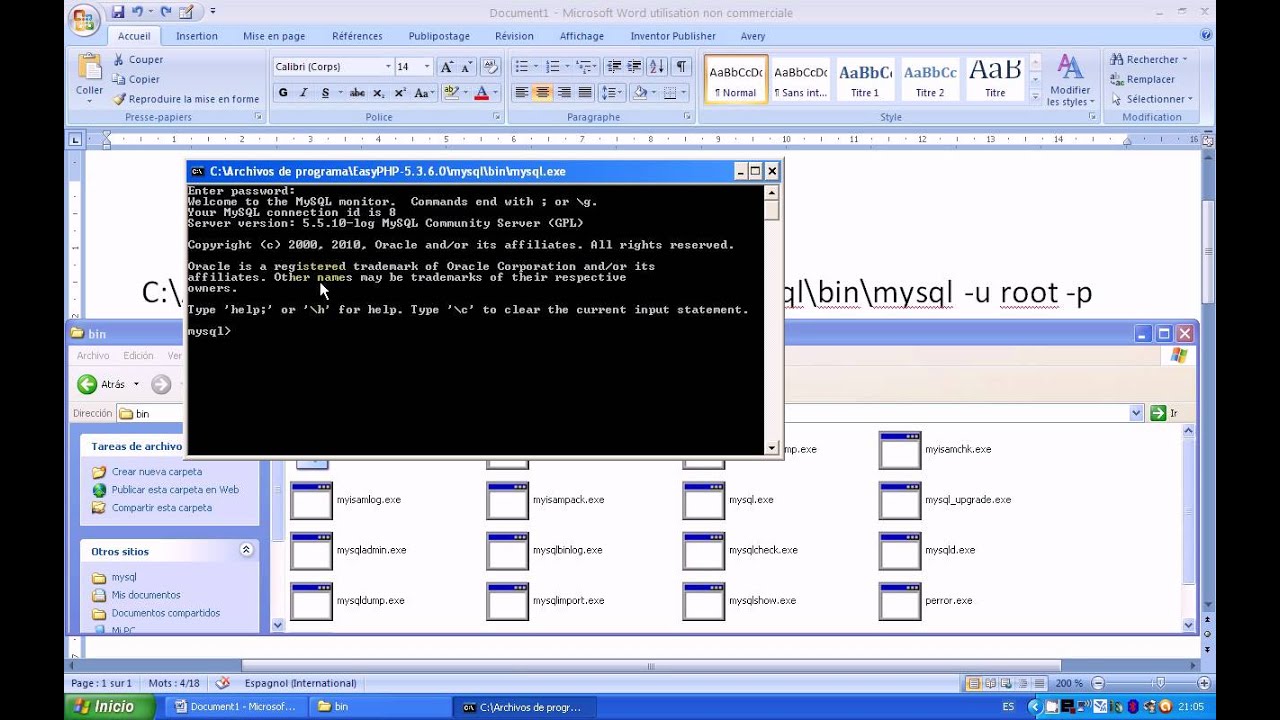This screenshot has width=1280, height=720.
Task: Apply red font color
Action: point(481,93)
